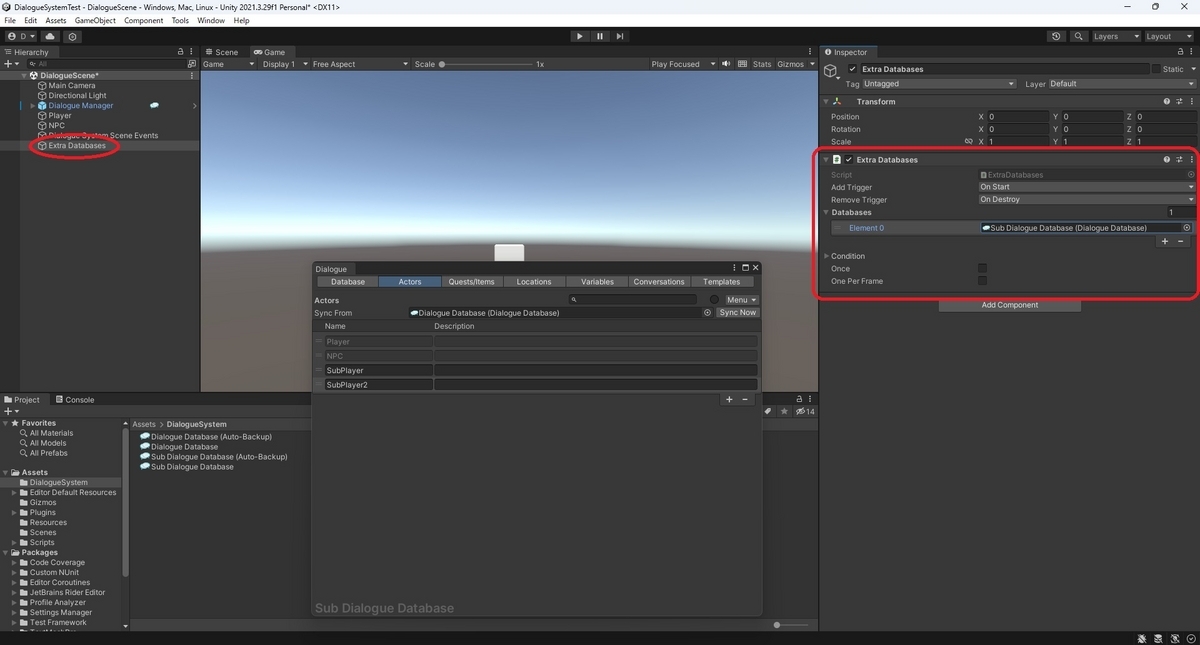Expand the Dialogue Manager hierarchy item
This screenshot has height=645, width=1200.
32,105
